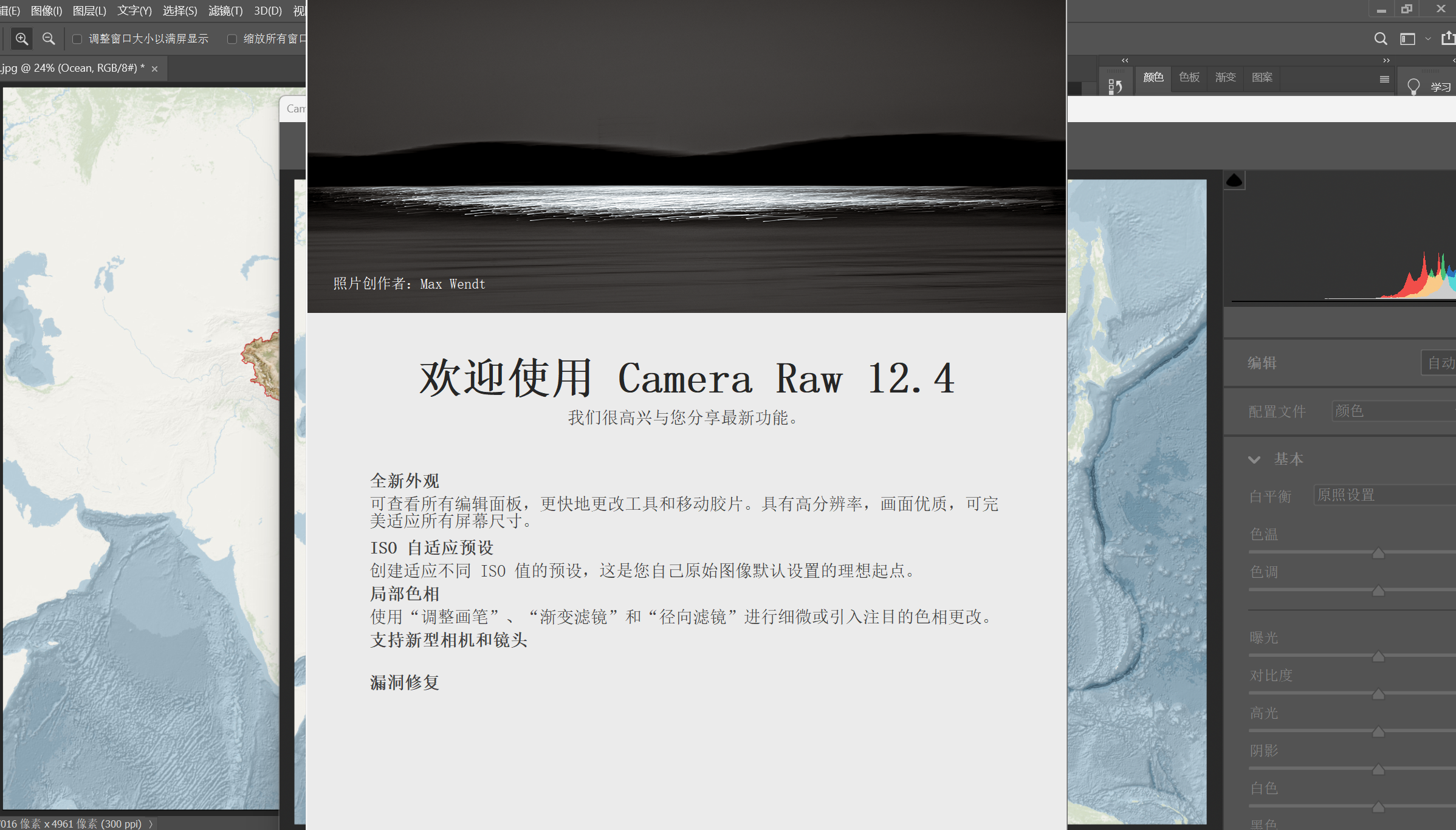
Task: Open the 滤镜(T) menu
Action: pyautogui.click(x=225, y=11)
